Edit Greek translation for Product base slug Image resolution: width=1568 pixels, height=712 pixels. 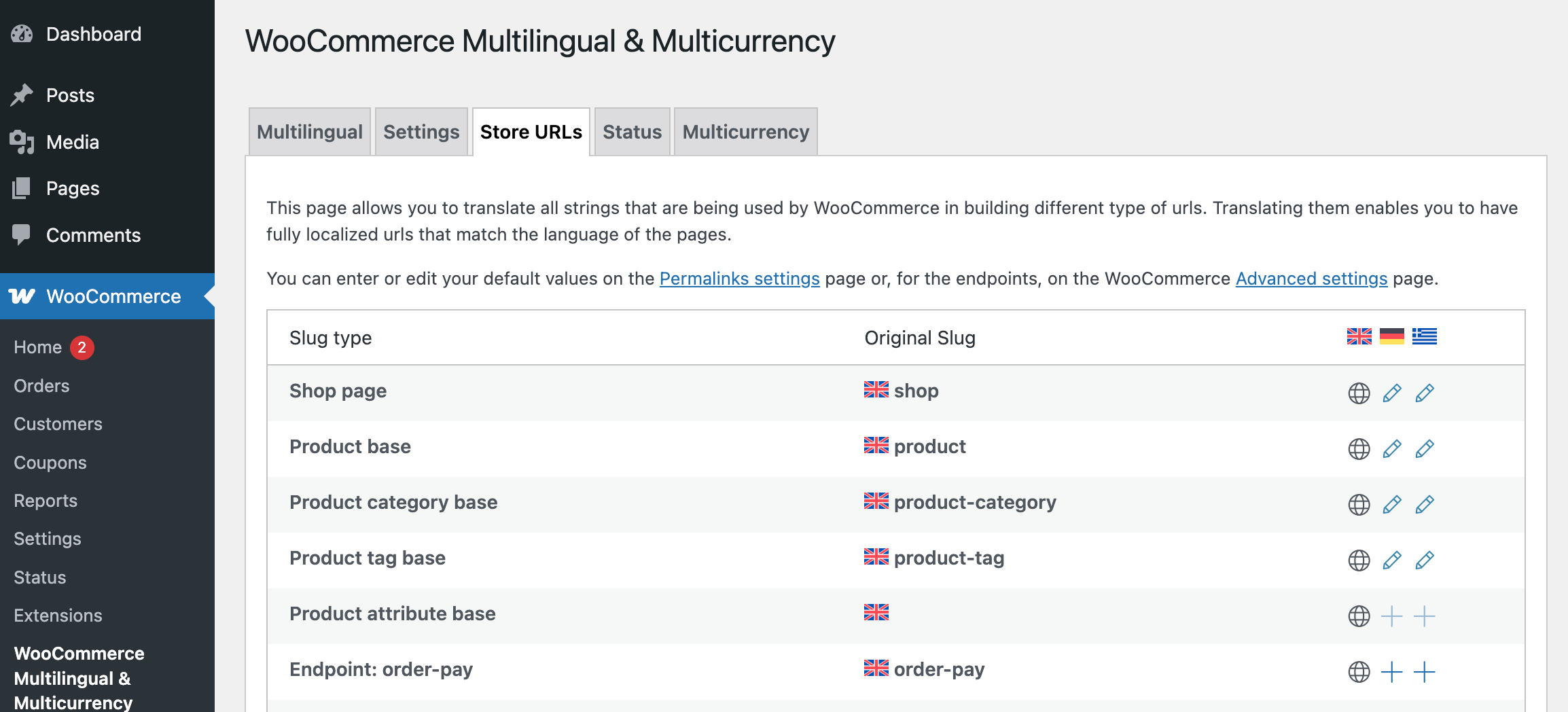coord(1425,448)
